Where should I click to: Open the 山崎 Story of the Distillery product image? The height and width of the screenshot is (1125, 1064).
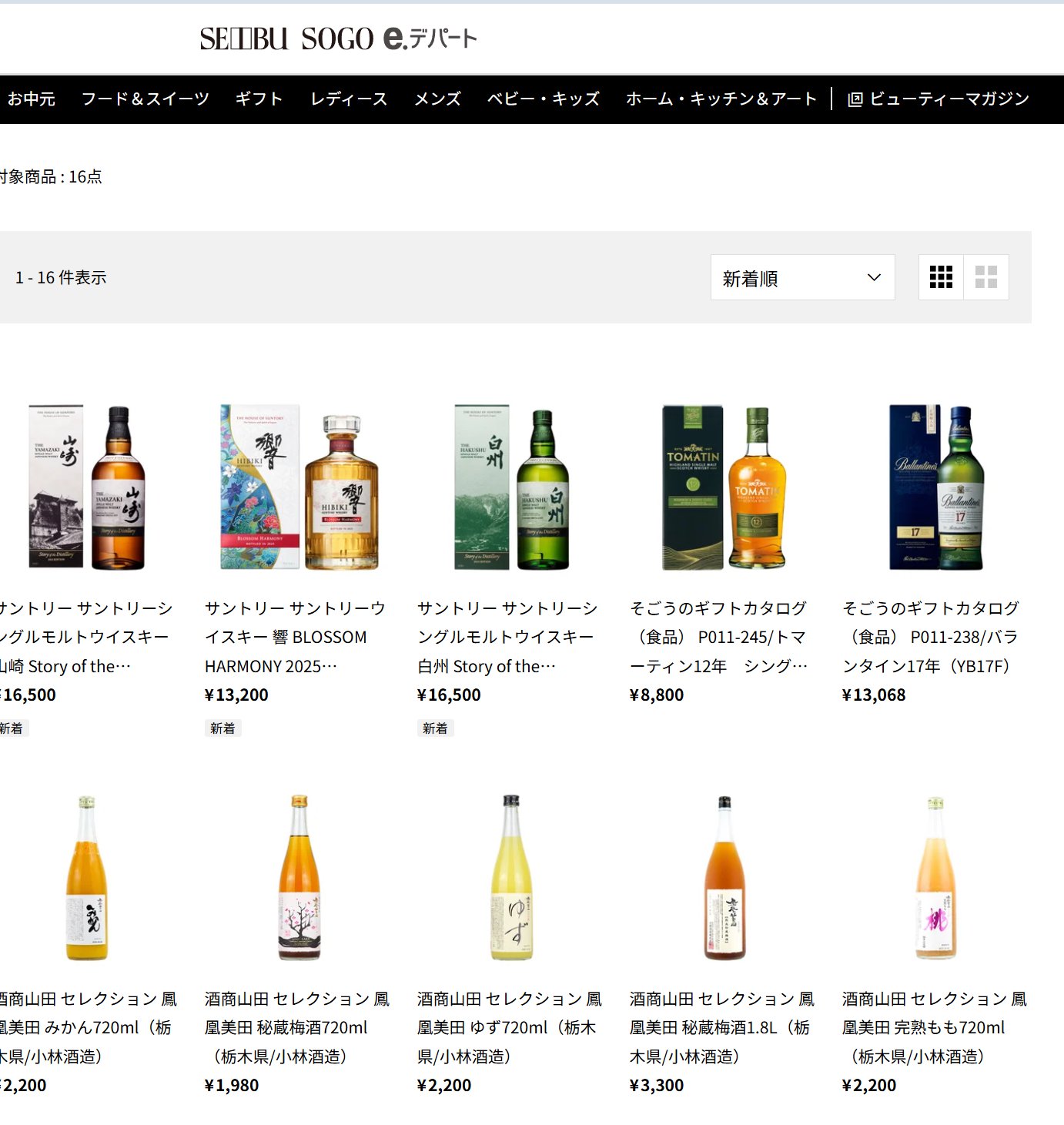coord(86,487)
